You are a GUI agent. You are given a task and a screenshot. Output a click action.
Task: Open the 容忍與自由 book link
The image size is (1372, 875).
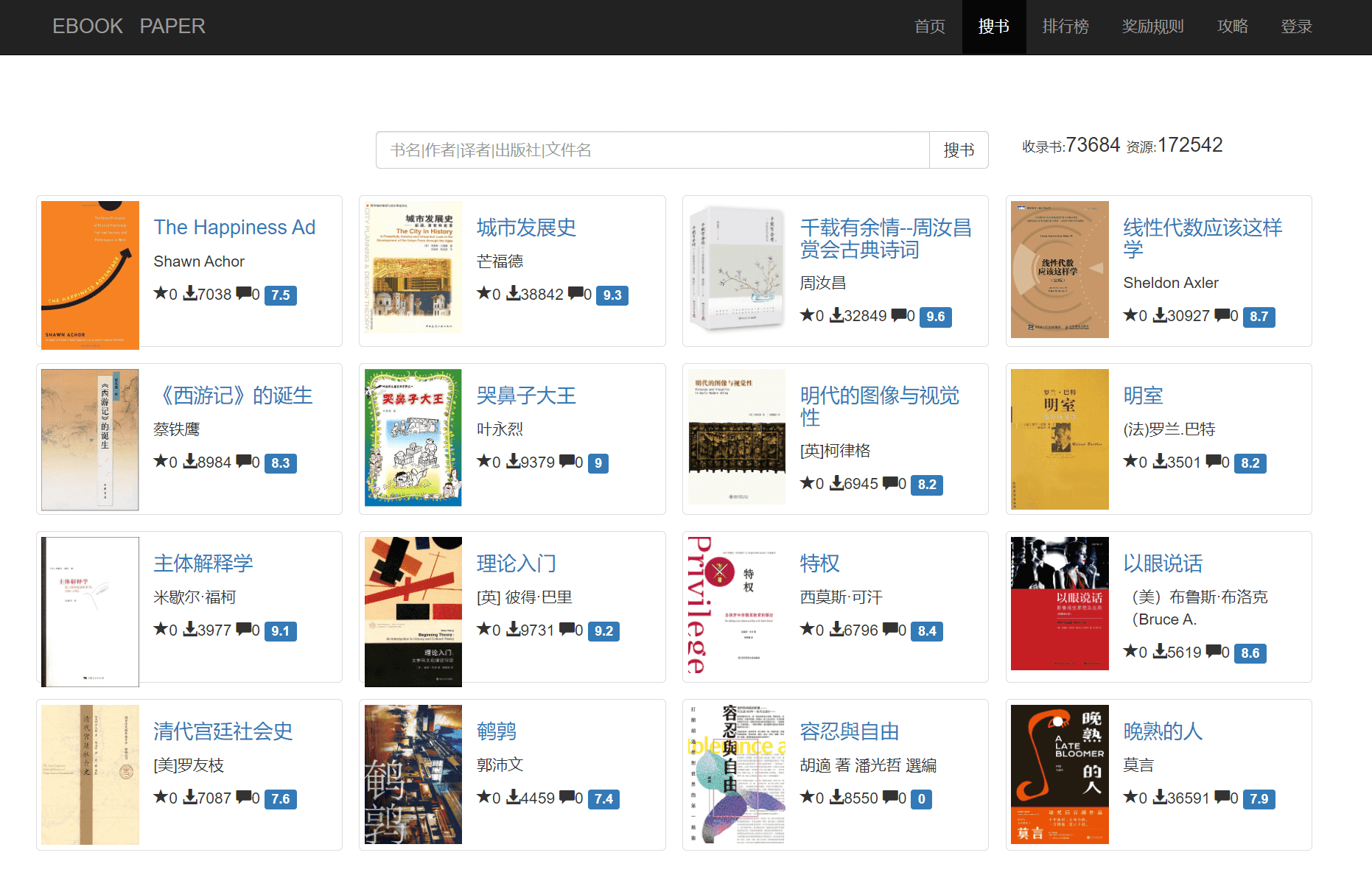tap(850, 731)
